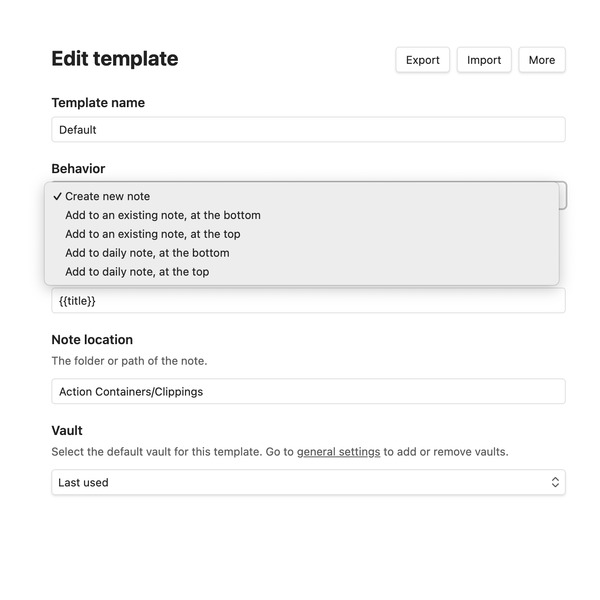Viewport: 600px width, 600px height.
Task: Open the Import template dialog
Action: pos(484,60)
